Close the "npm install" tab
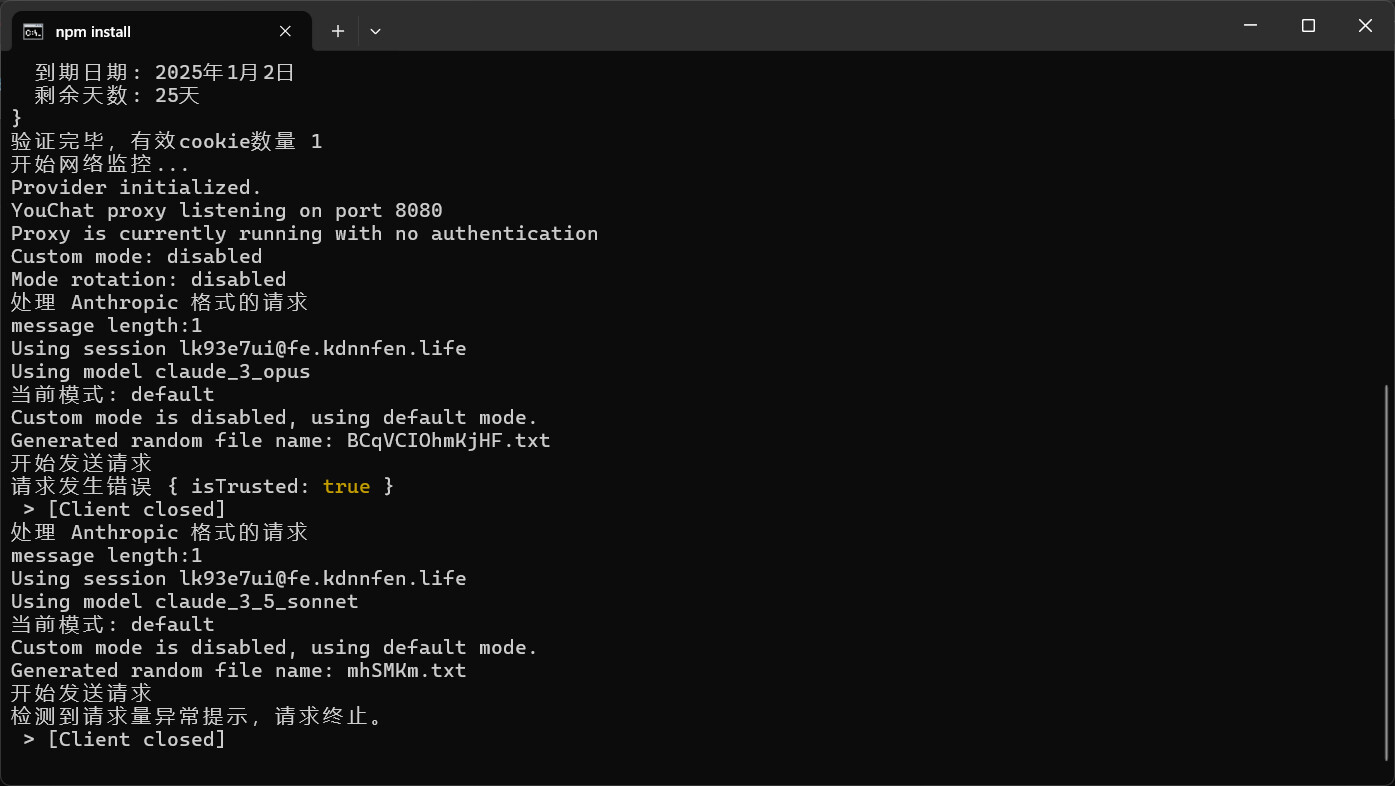This screenshot has width=1395, height=786. click(285, 31)
